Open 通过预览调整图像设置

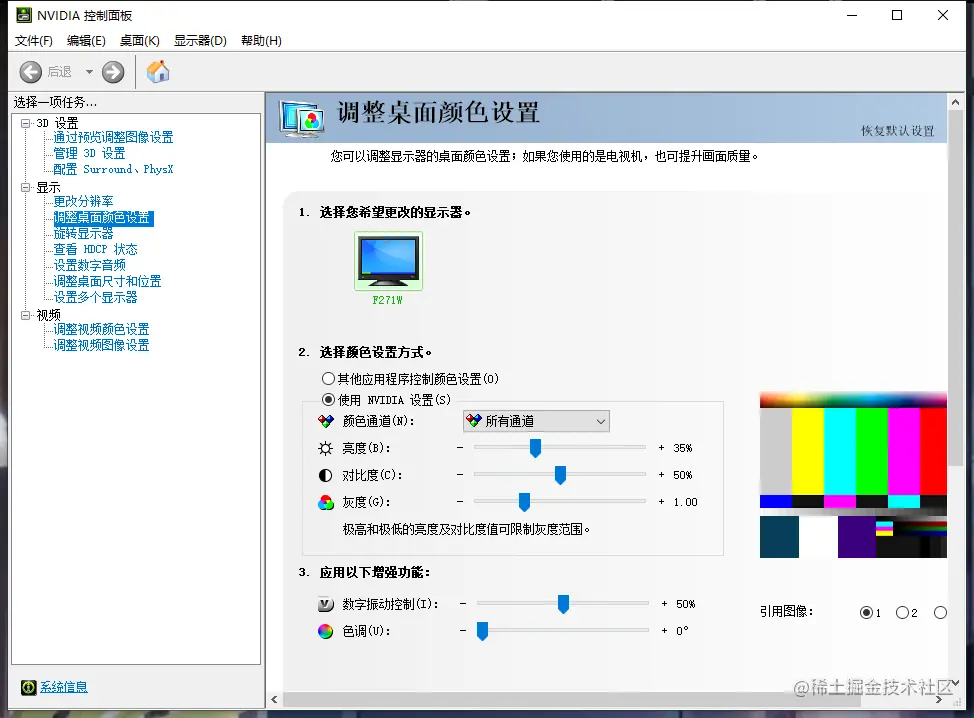[113, 137]
